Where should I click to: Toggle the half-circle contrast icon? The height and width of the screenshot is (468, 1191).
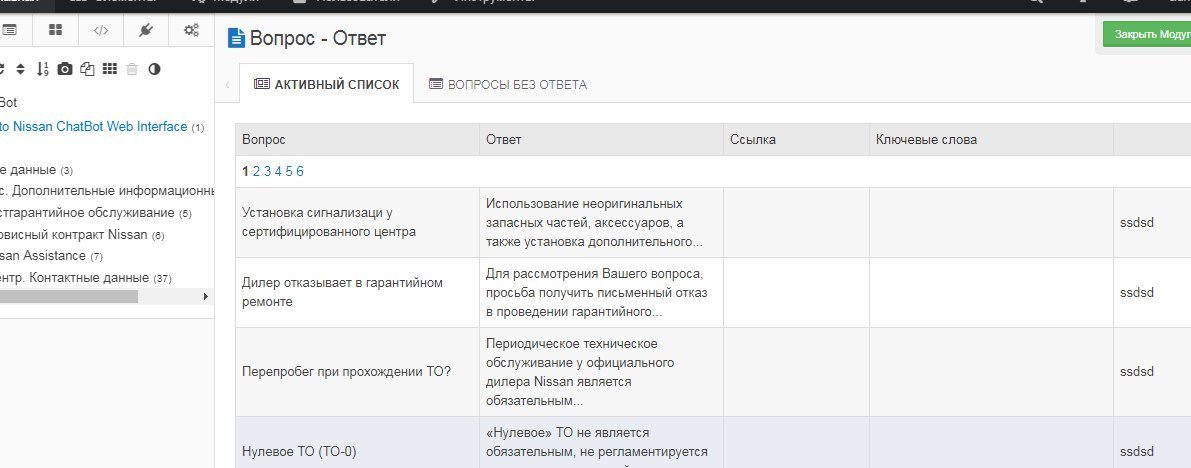click(x=154, y=69)
